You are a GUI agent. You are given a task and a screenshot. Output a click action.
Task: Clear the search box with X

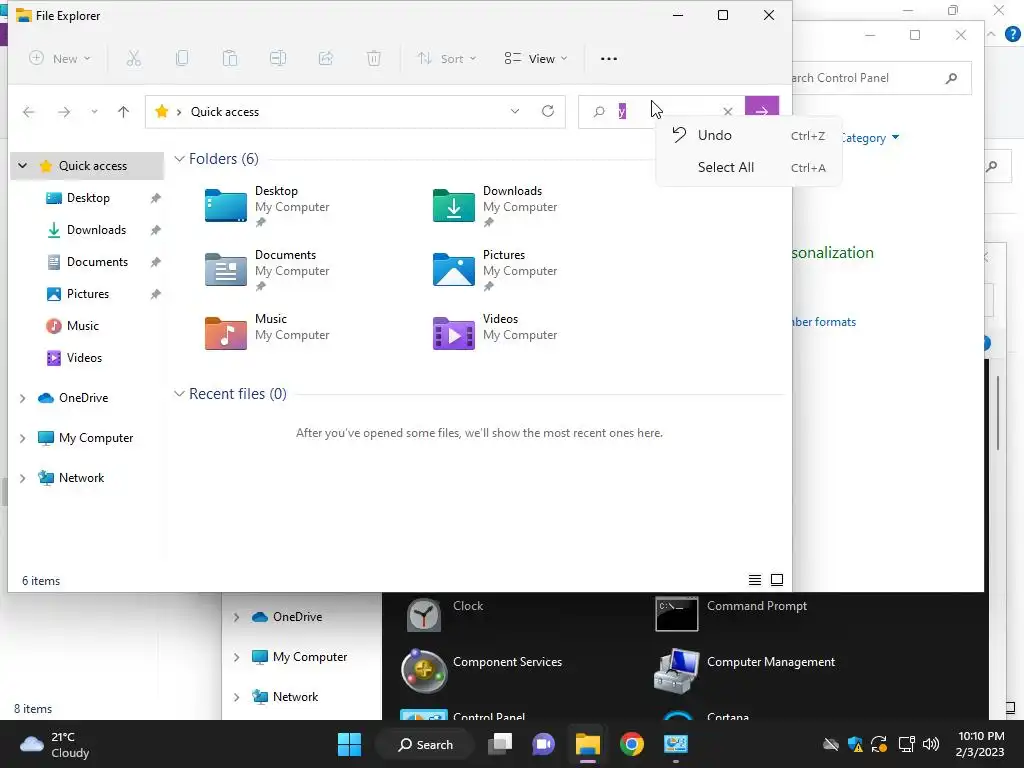[x=728, y=112]
